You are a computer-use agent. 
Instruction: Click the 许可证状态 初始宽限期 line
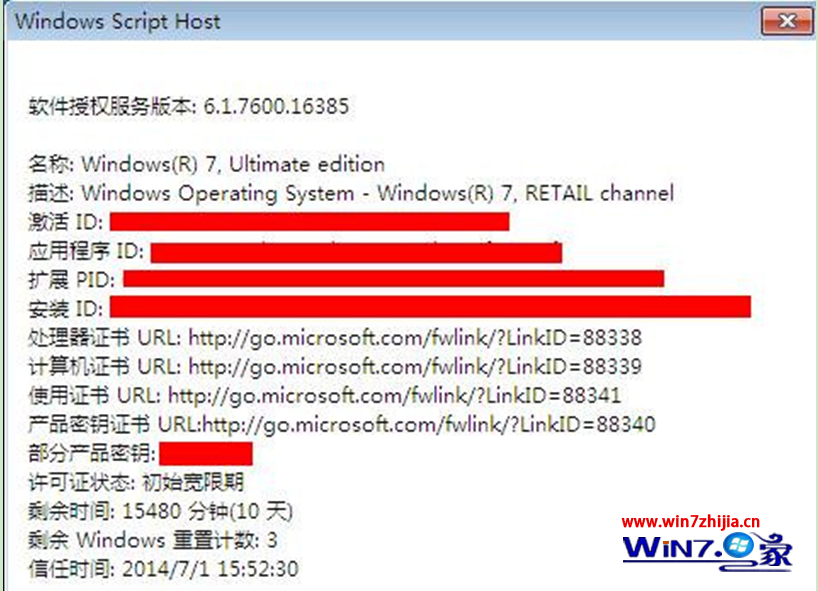pos(136,483)
